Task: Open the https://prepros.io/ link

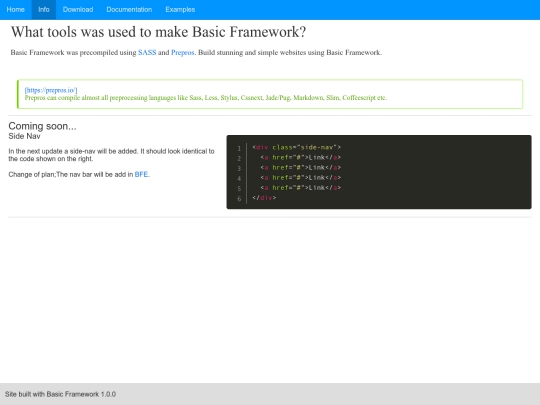Action: pyautogui.click(x=51, y=90)
